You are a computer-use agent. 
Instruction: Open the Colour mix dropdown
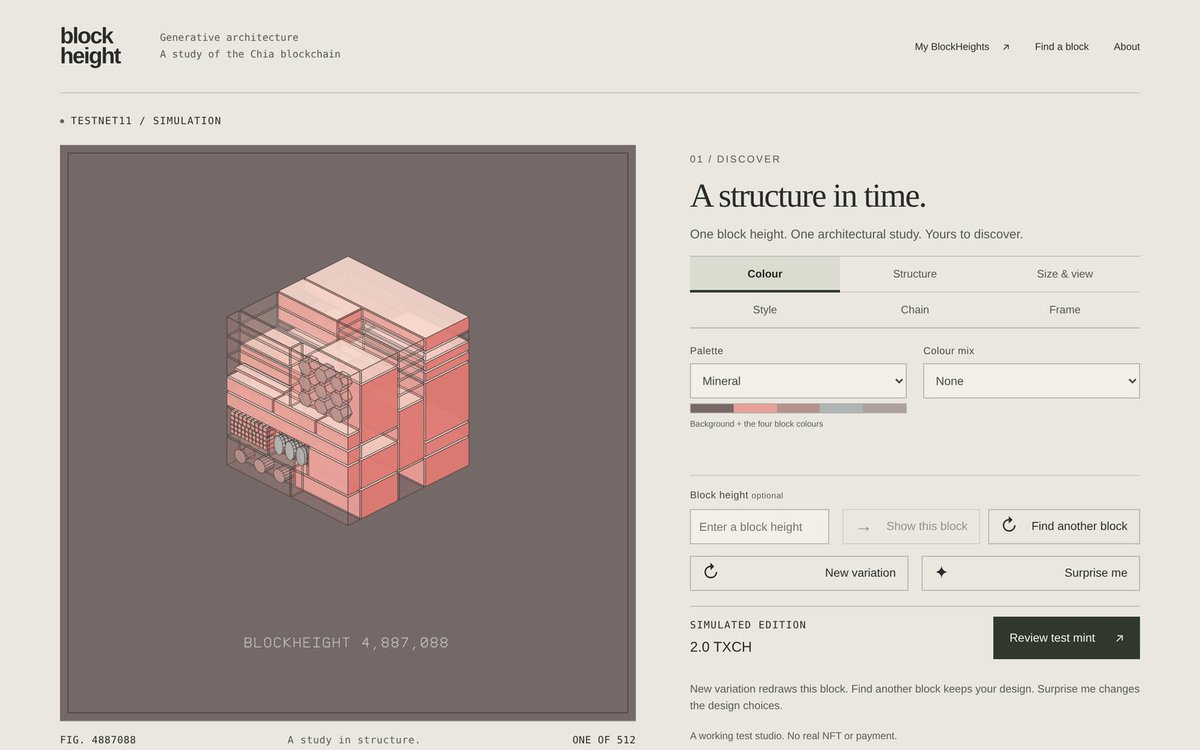1031,381
